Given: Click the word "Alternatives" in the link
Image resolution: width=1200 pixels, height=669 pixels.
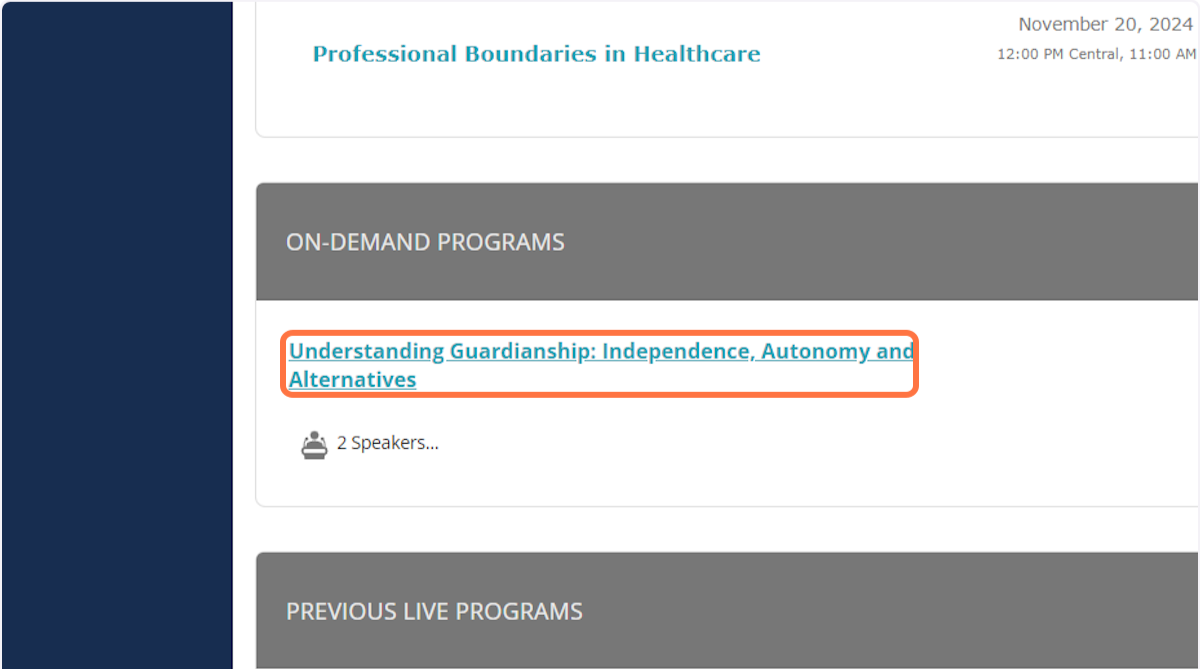Looking at the screenshot, I should (352, 380).
